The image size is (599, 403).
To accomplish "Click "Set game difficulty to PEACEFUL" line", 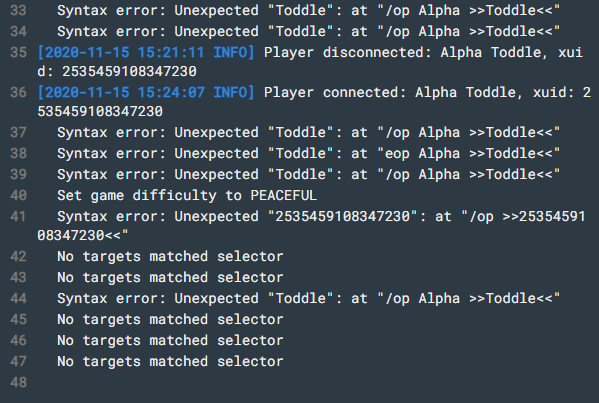I will point(187,196).
